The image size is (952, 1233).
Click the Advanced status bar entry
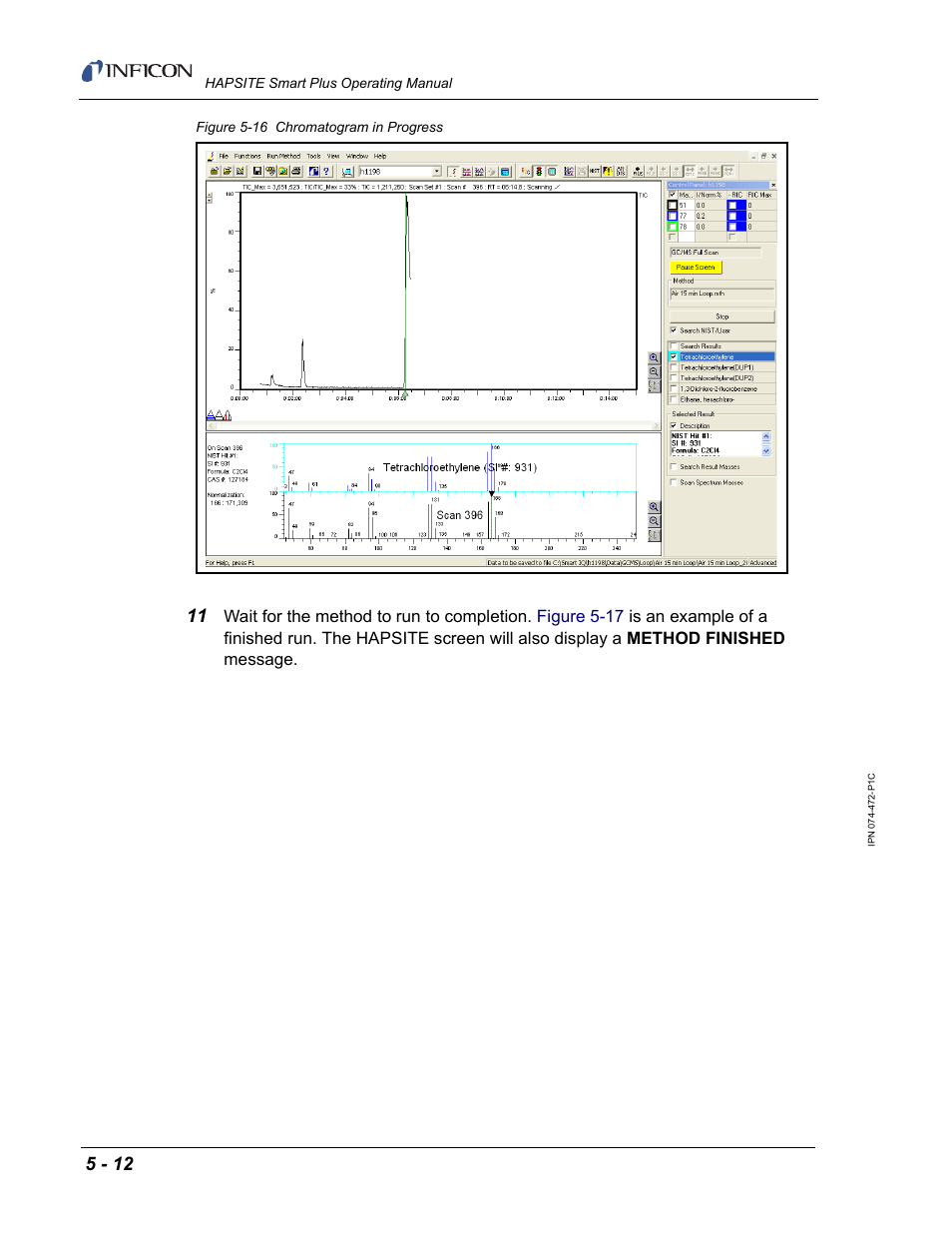click(763, 563)
